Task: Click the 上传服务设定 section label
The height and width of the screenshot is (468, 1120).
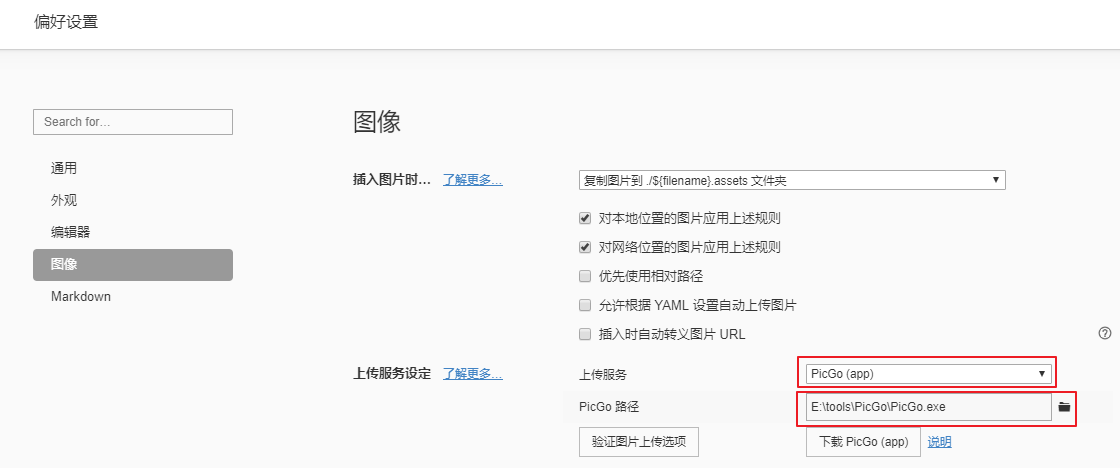Action: [x=392, y=374]
